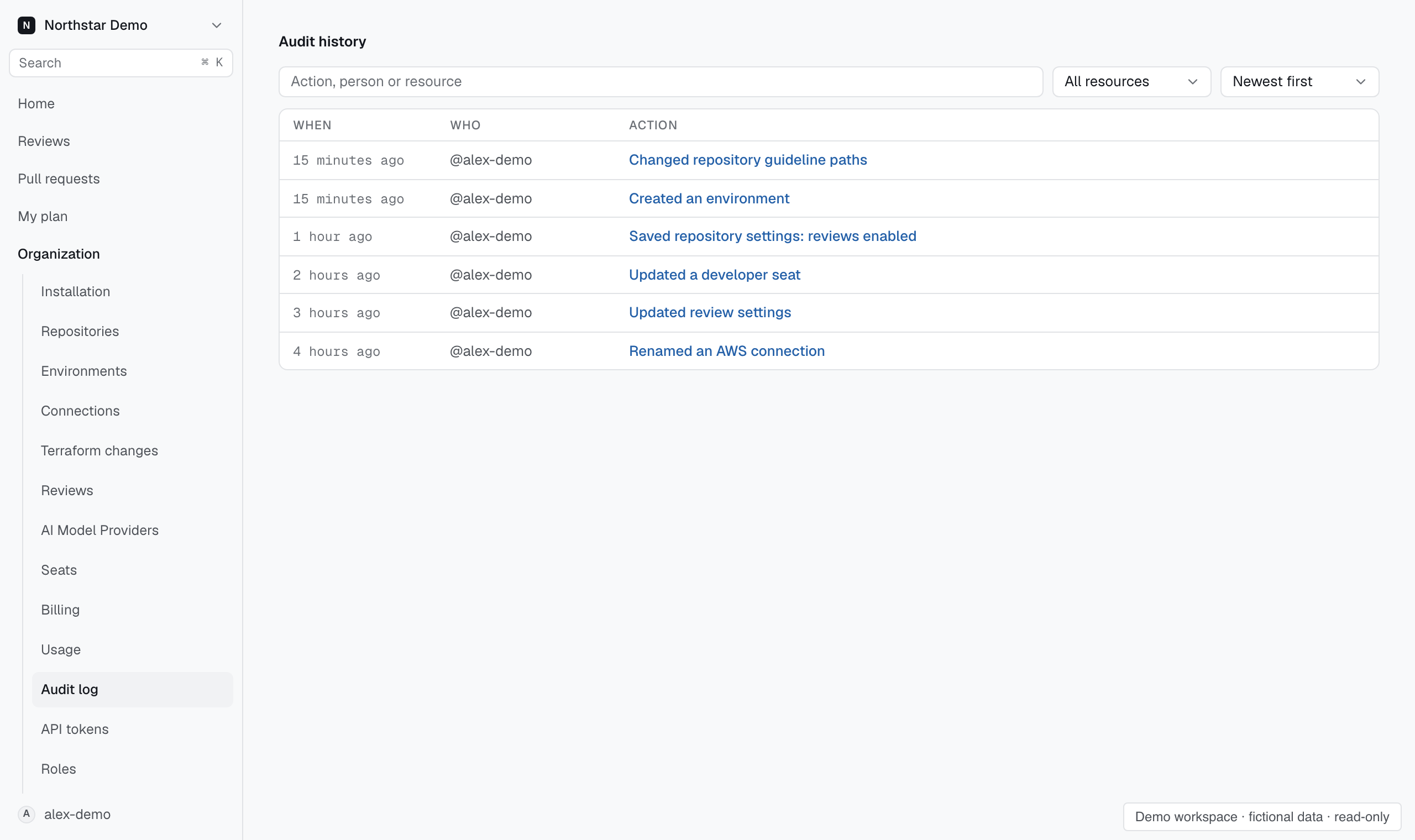Open the Newest first sort dropdown
The image size is (1415, 840).
(x=1299, y=81)
